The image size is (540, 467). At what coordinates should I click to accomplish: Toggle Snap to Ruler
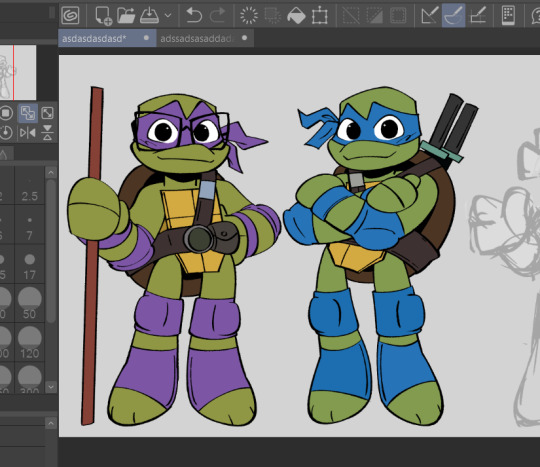click(430, 15)
